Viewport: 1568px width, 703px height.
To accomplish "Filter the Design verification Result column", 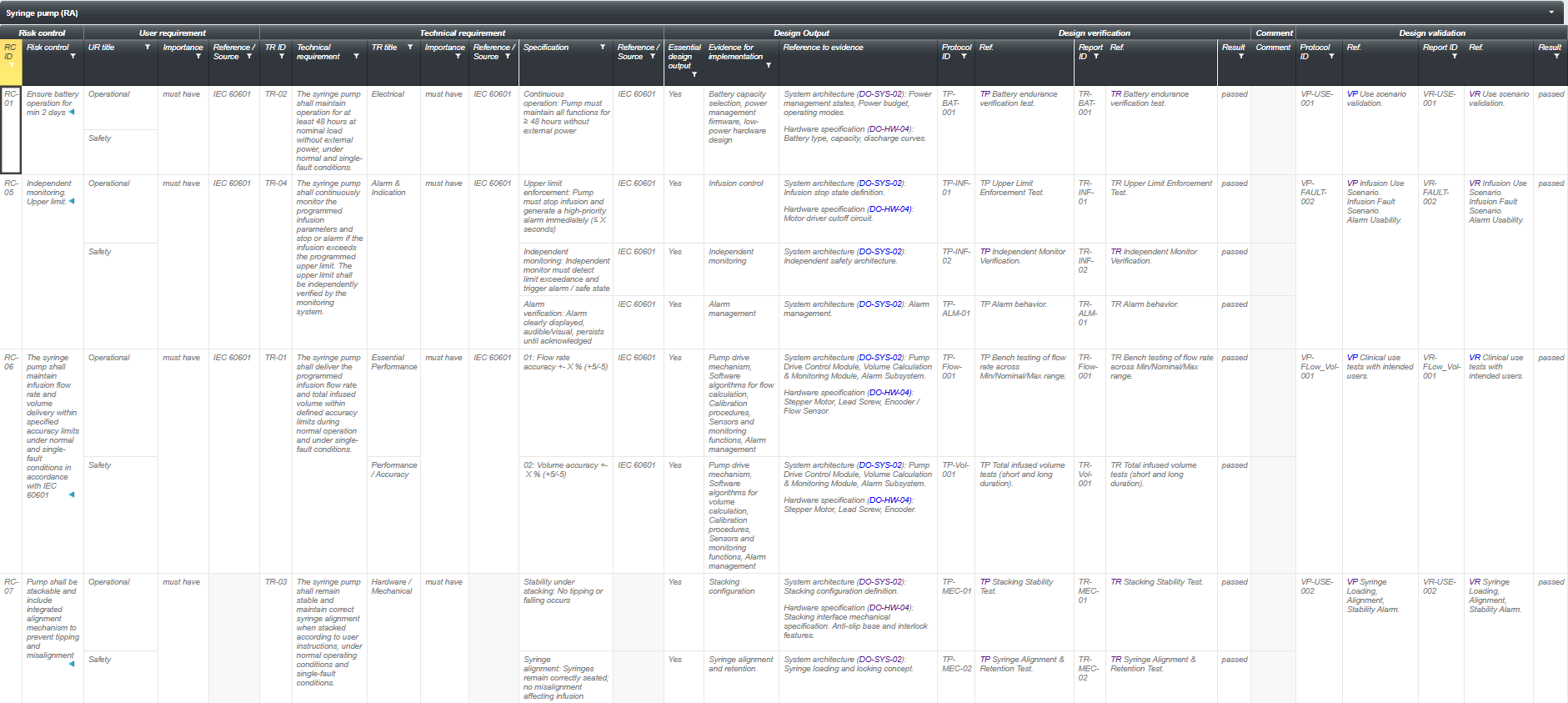I will pyautogui.click(x=1240, y=57).
